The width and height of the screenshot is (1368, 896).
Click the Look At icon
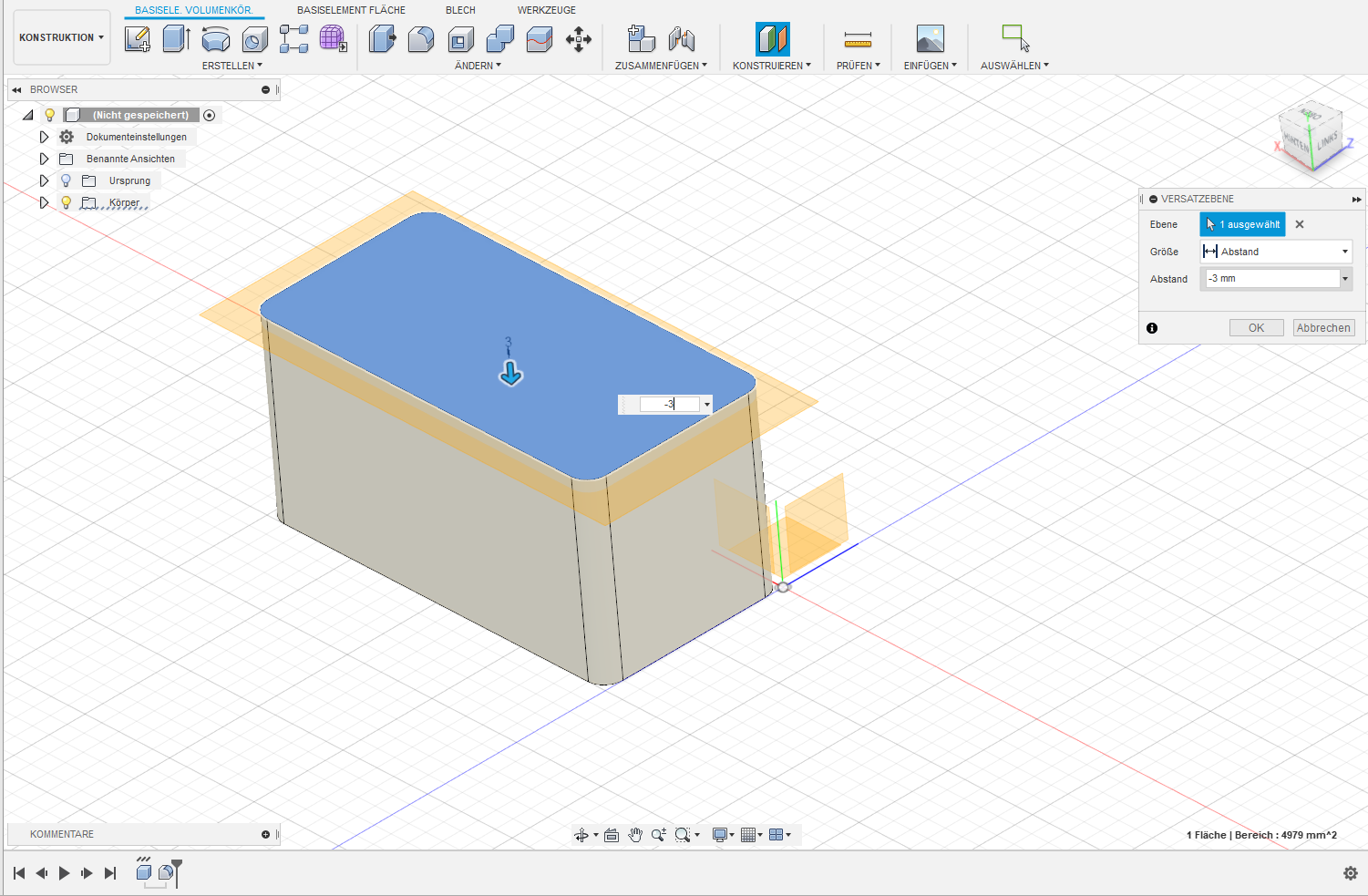[612, 835]
